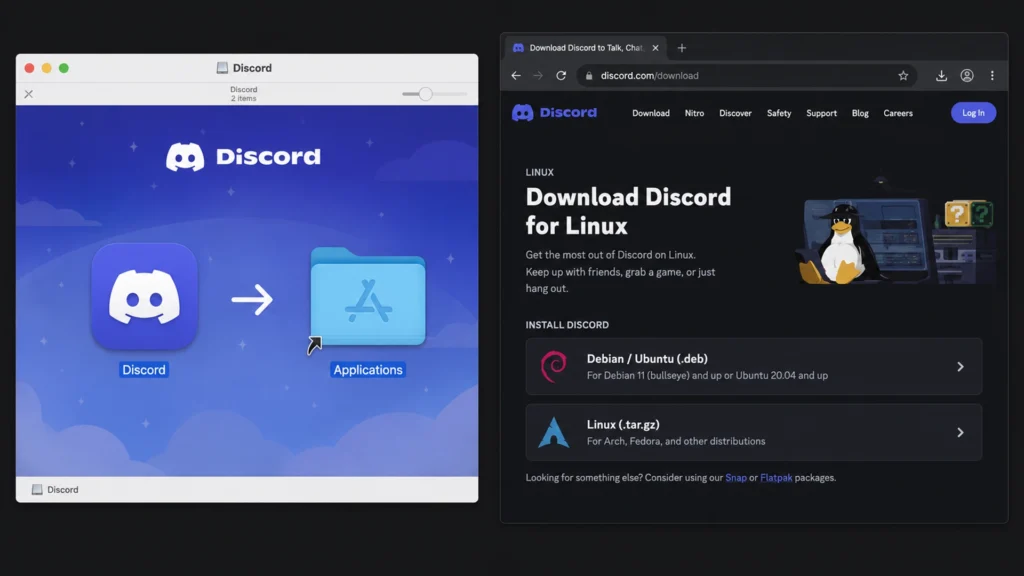Adjust the icon size slider in Discord window

pyautogui.click(x=425, y=94)
